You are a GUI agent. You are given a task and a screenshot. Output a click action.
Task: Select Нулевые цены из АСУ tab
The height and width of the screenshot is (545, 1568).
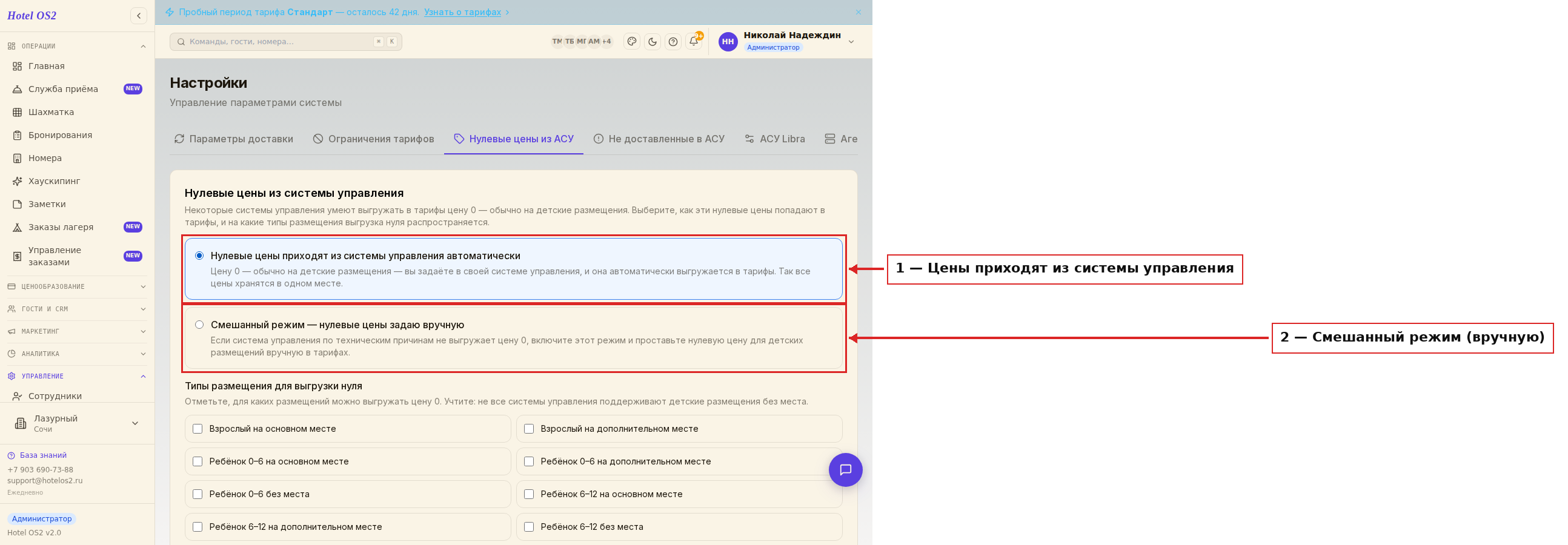coord(514,139)
